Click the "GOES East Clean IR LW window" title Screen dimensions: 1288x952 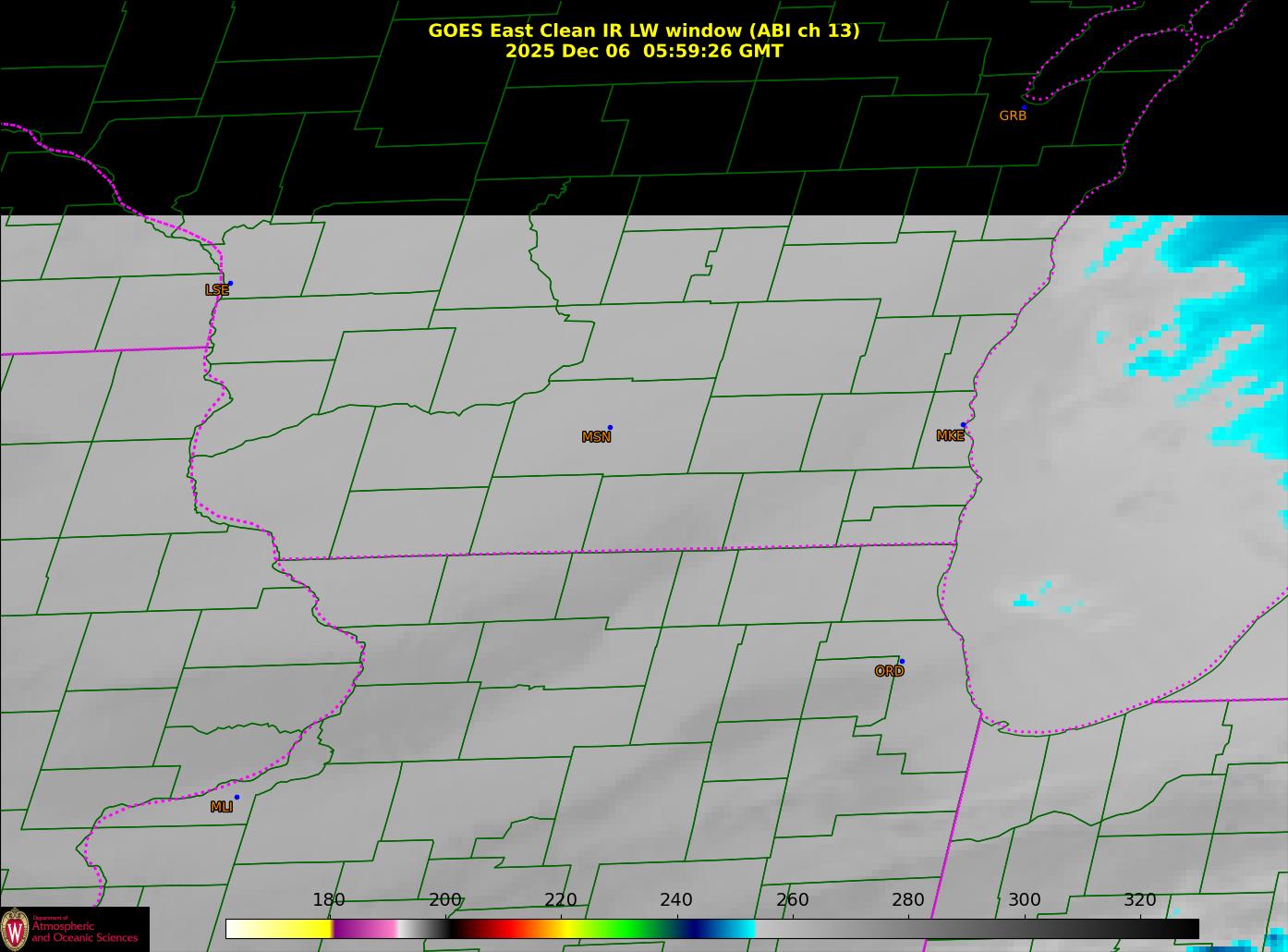pyautogui.click(x=644, y=31)
